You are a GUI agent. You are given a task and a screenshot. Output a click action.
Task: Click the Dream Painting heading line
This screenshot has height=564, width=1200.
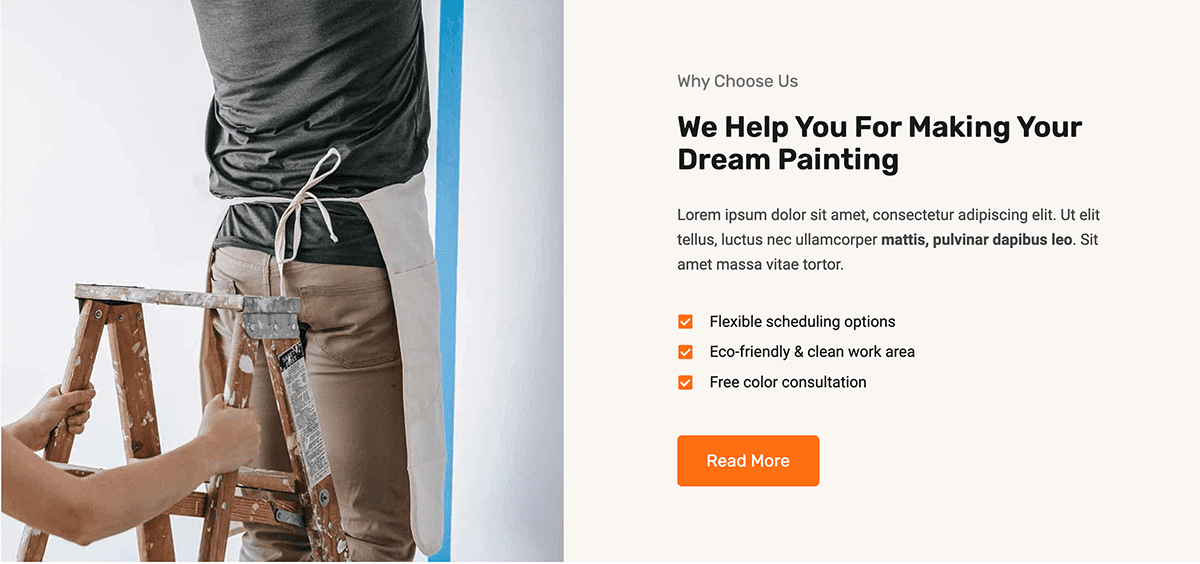point(788,159)
